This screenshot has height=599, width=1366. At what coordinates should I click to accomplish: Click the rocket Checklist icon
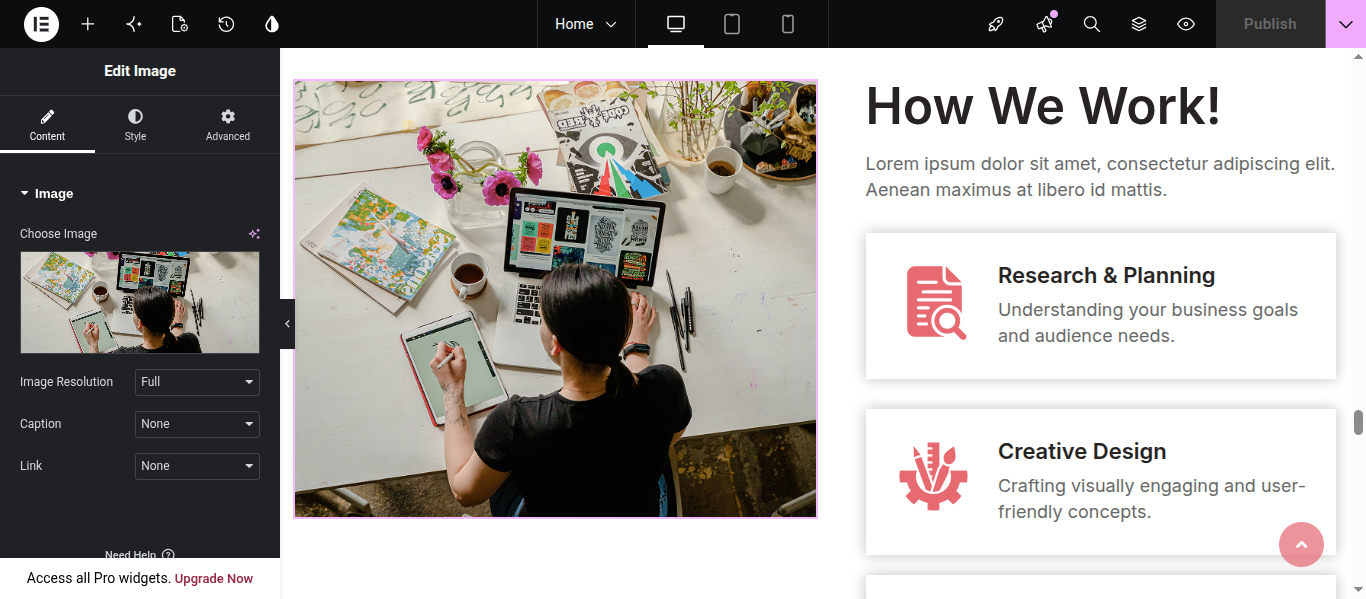tap(996, 24)
